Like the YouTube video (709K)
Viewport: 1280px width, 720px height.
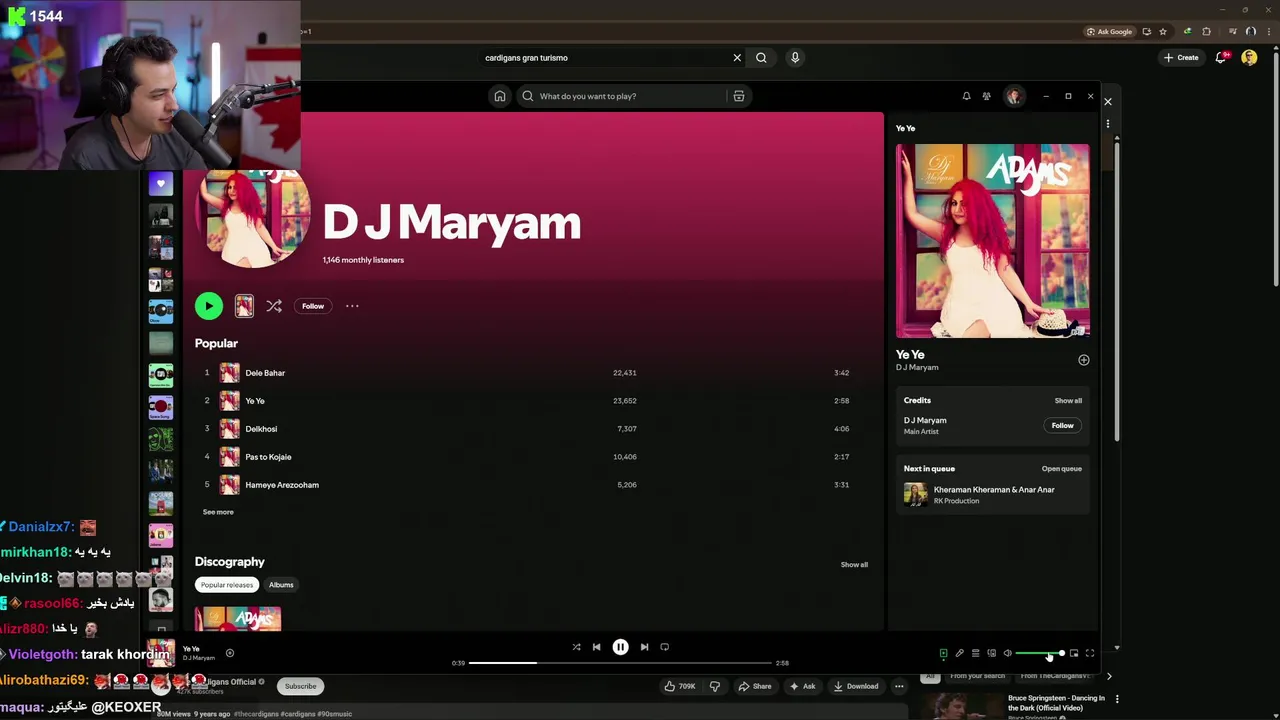point(682,687)
